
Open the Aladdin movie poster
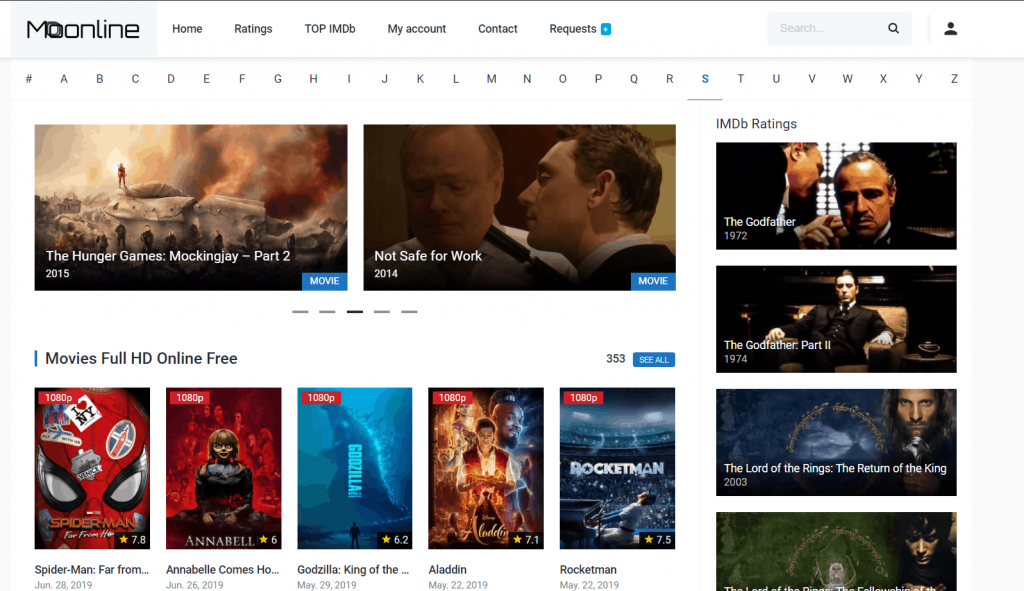[486, 468]
